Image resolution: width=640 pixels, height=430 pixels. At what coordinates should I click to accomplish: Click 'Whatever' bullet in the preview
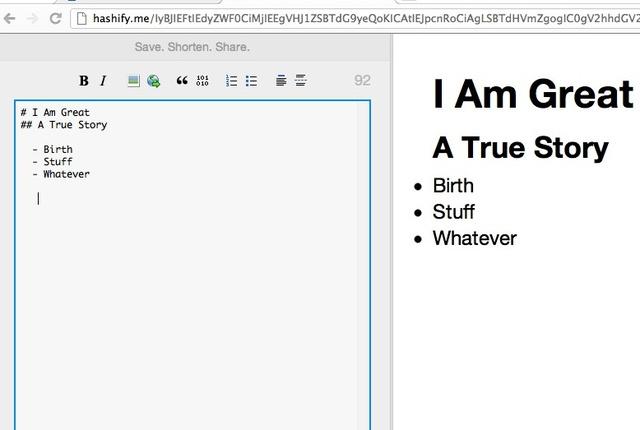(x=475, y=238)
